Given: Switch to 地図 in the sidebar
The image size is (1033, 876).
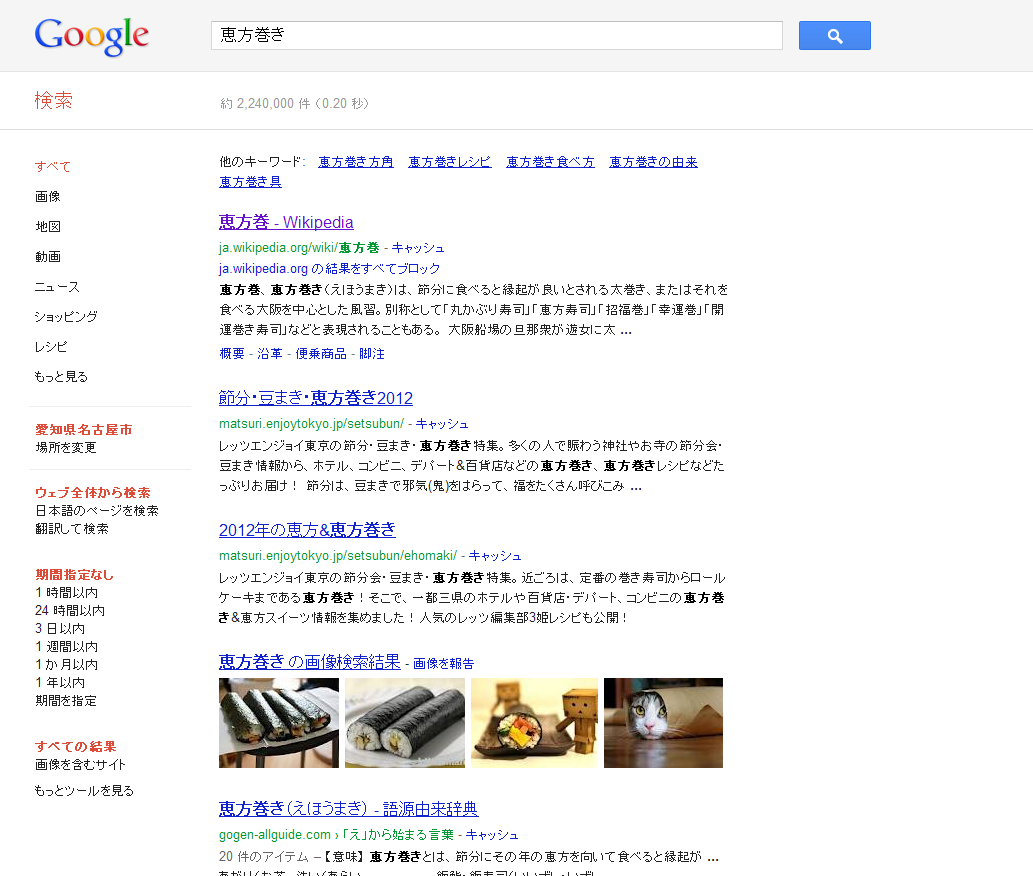Looking at the screenshot, I should 48,227.
